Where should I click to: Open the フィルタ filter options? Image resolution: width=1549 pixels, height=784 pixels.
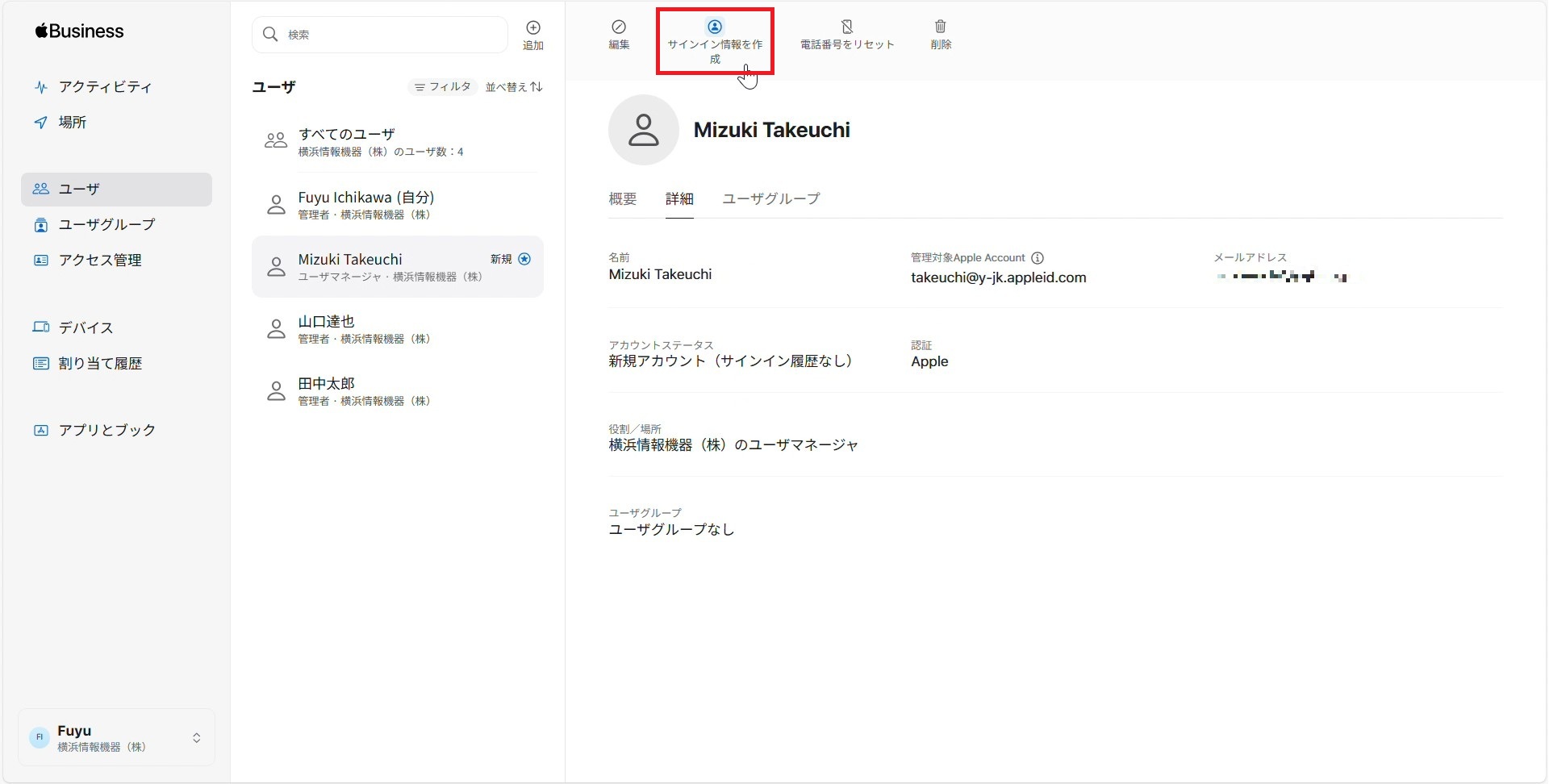click(443, 86)
